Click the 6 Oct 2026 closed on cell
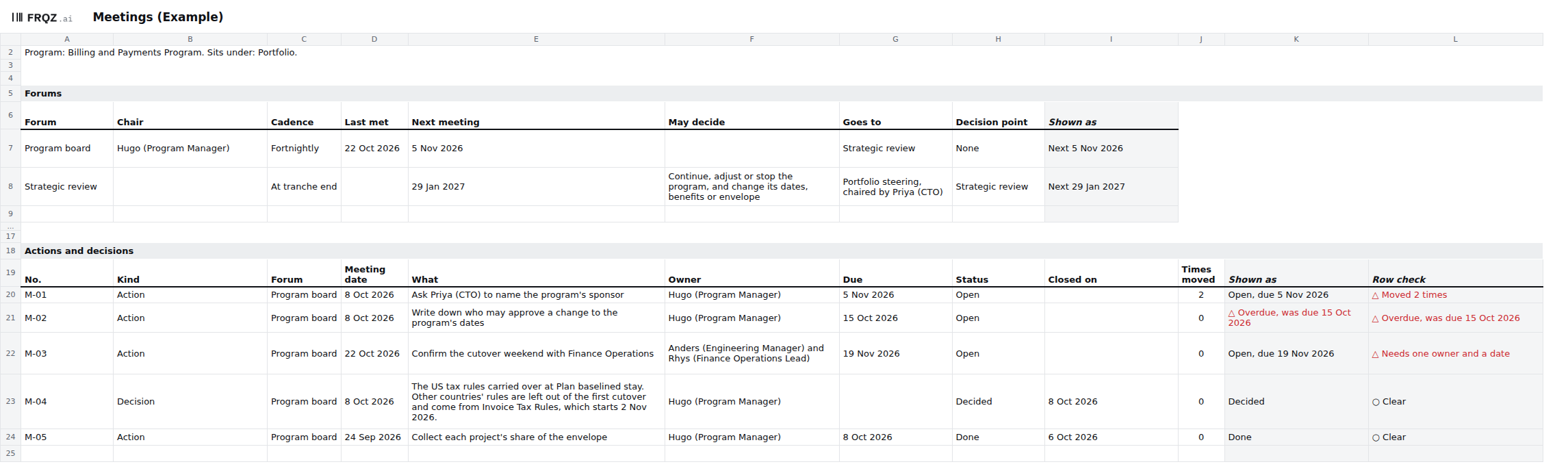Image resolution: width=1568 pixels, height=473 pixels. [1111, 437]
